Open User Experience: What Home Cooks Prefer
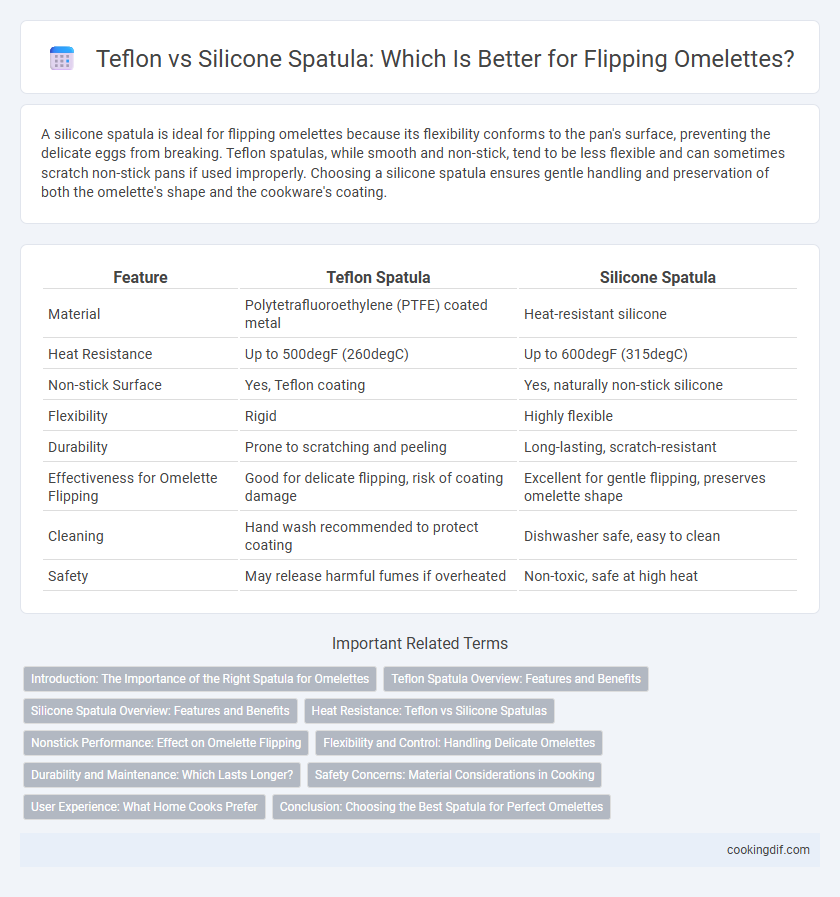The image size is (840, 897). [x=144, y=807]
